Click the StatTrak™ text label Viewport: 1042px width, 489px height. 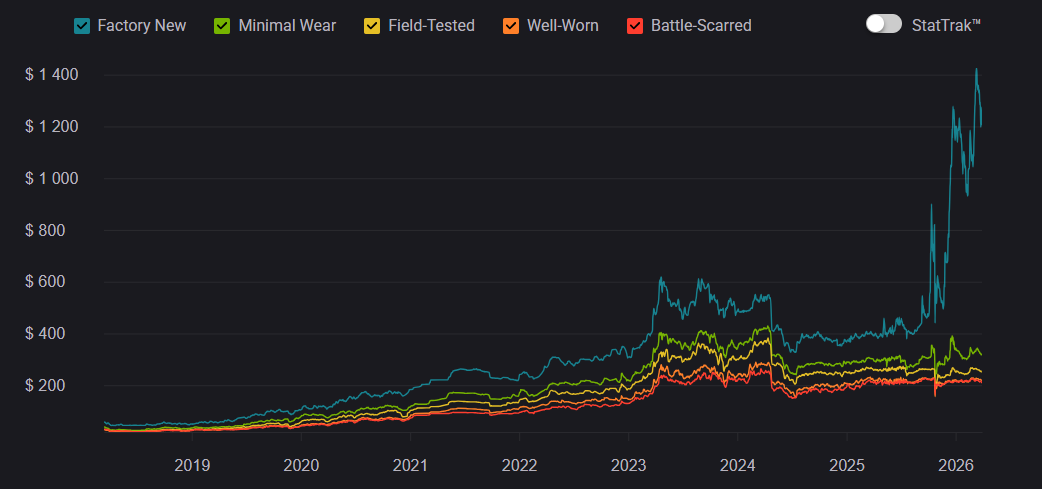tap(946, 24)
